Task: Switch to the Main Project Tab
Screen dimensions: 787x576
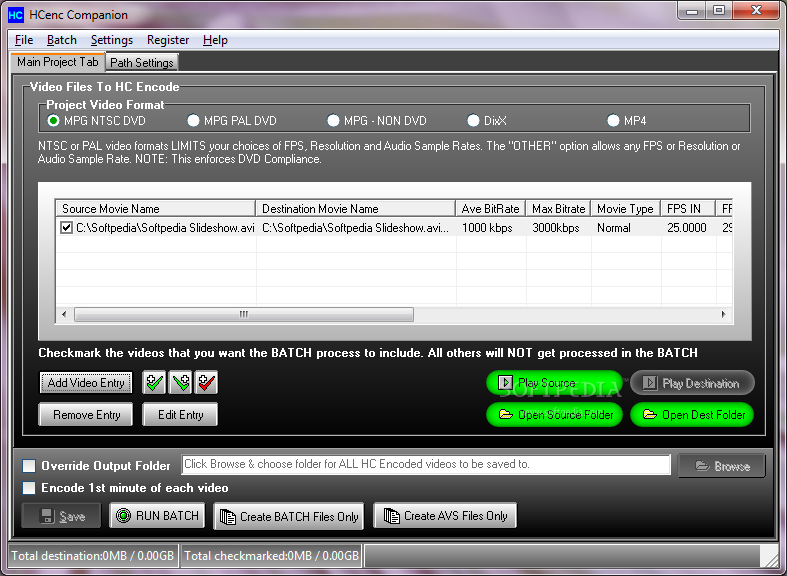Action: click(x=57, y=62)
